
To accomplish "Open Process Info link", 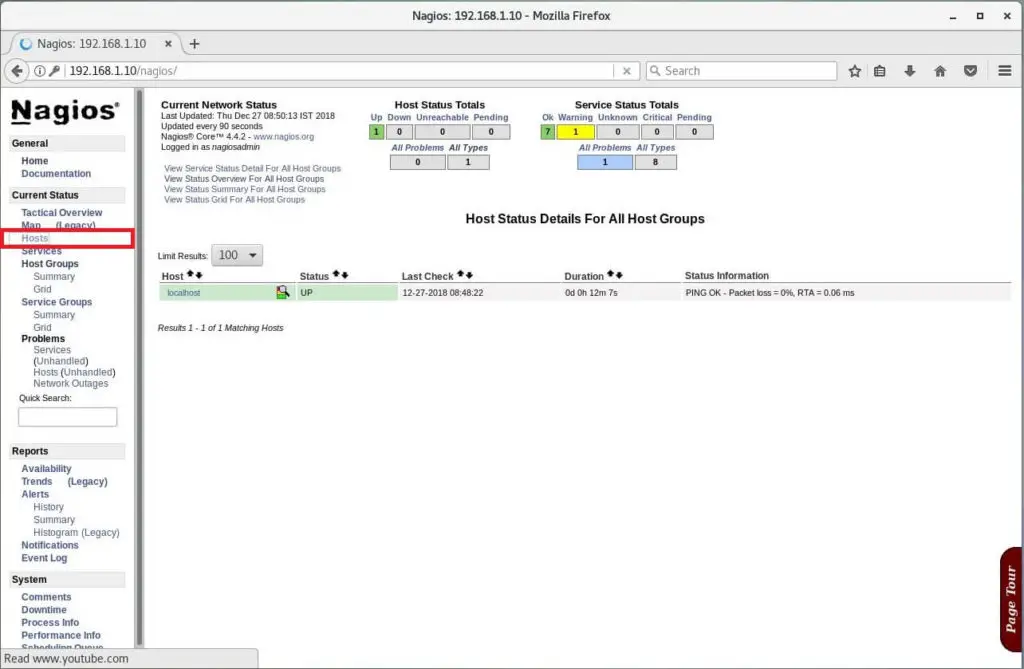I will (50, 623).
